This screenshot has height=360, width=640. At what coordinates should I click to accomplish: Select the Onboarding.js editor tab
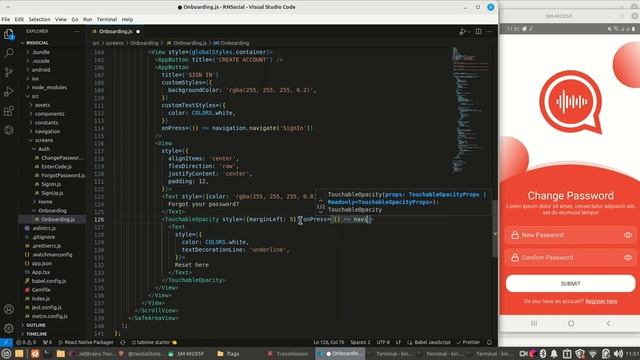[x=116, y=31]
